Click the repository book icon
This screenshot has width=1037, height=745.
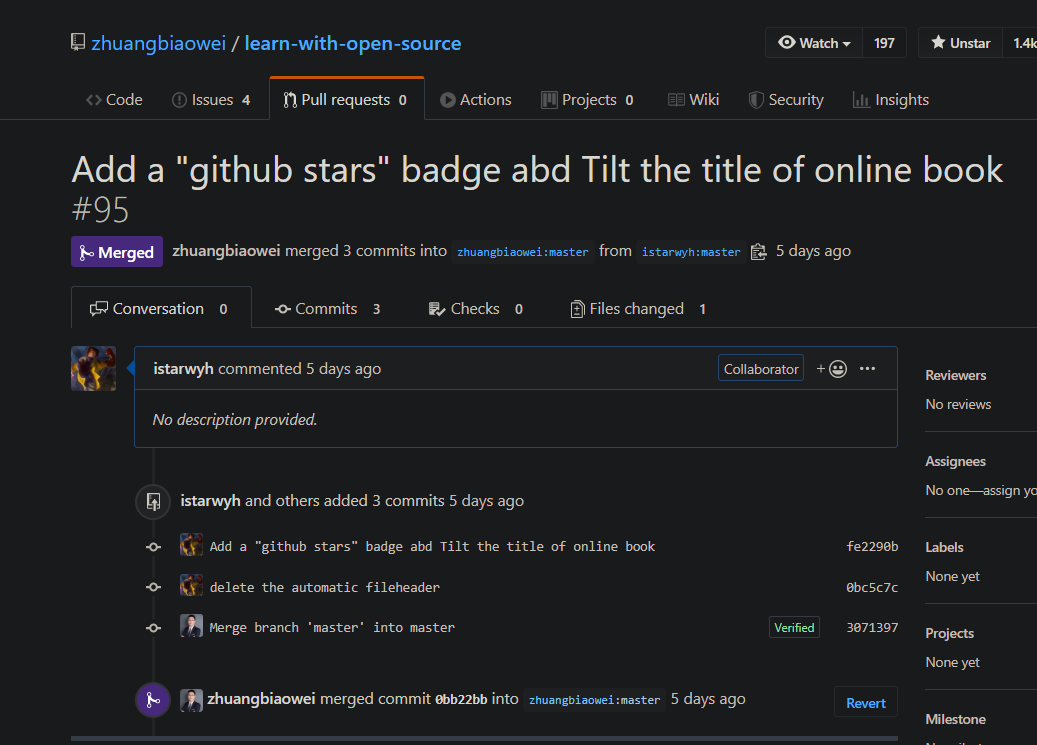78,43
